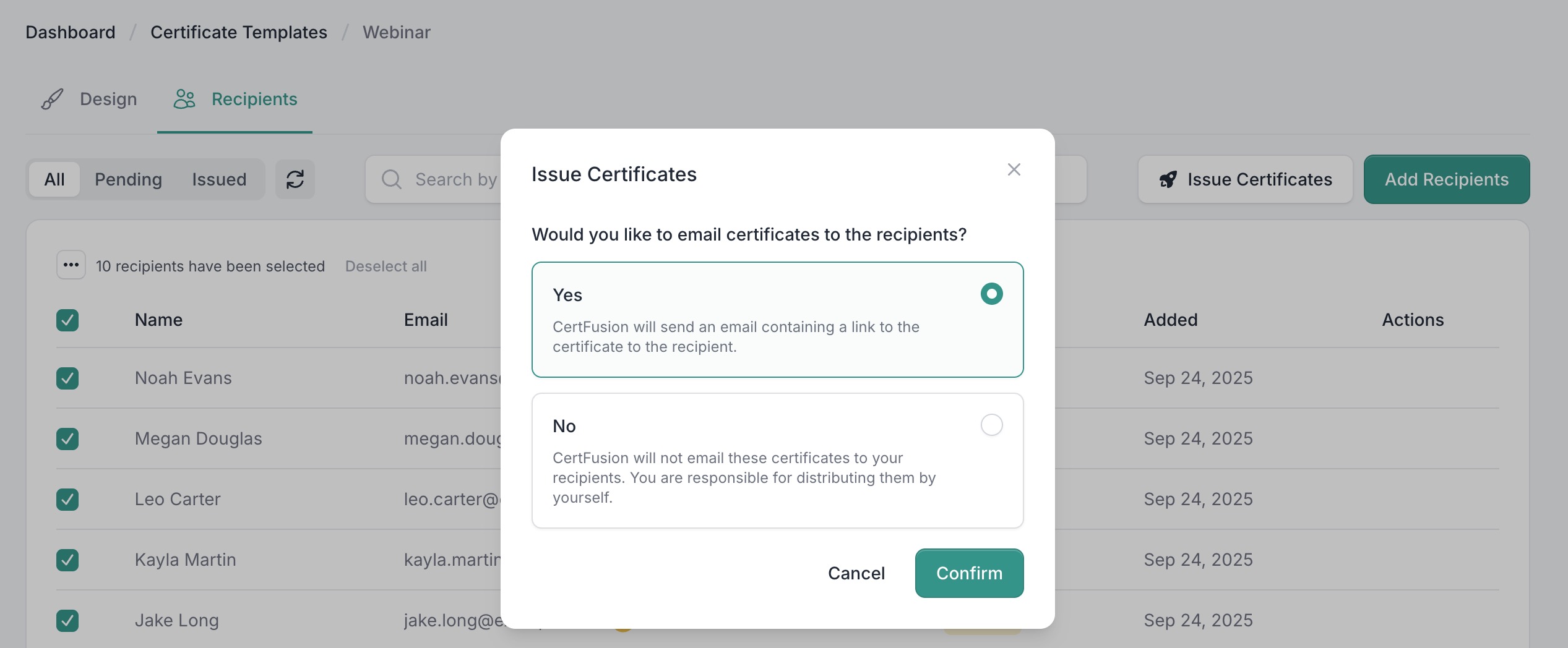Click the Confirm button
Viewport: 1568px width, 648px height.
click(968, 573)
